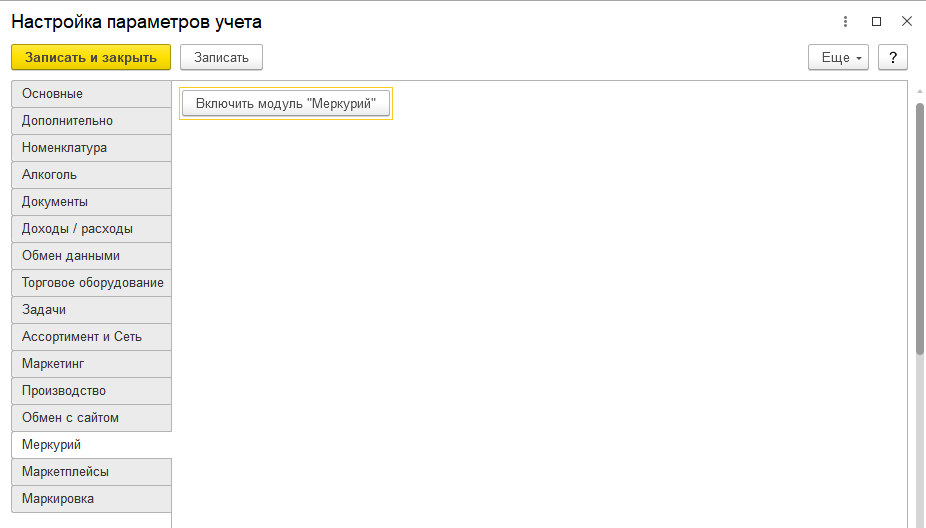Open the Дополнительно tab
The height and width of the screenshot is (528, 926).
pyautogui.click(x=91, y=121)
